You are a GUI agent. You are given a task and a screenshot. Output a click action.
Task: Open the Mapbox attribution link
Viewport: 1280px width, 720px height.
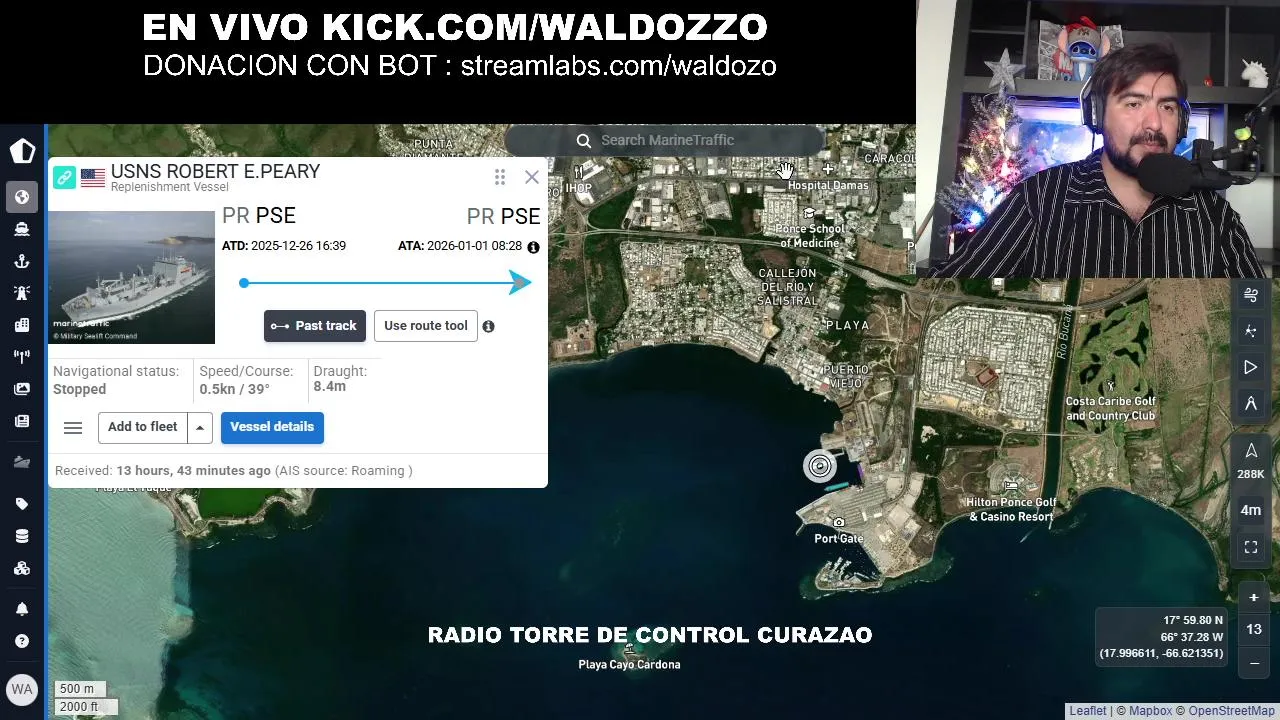tap(1150, 711)
